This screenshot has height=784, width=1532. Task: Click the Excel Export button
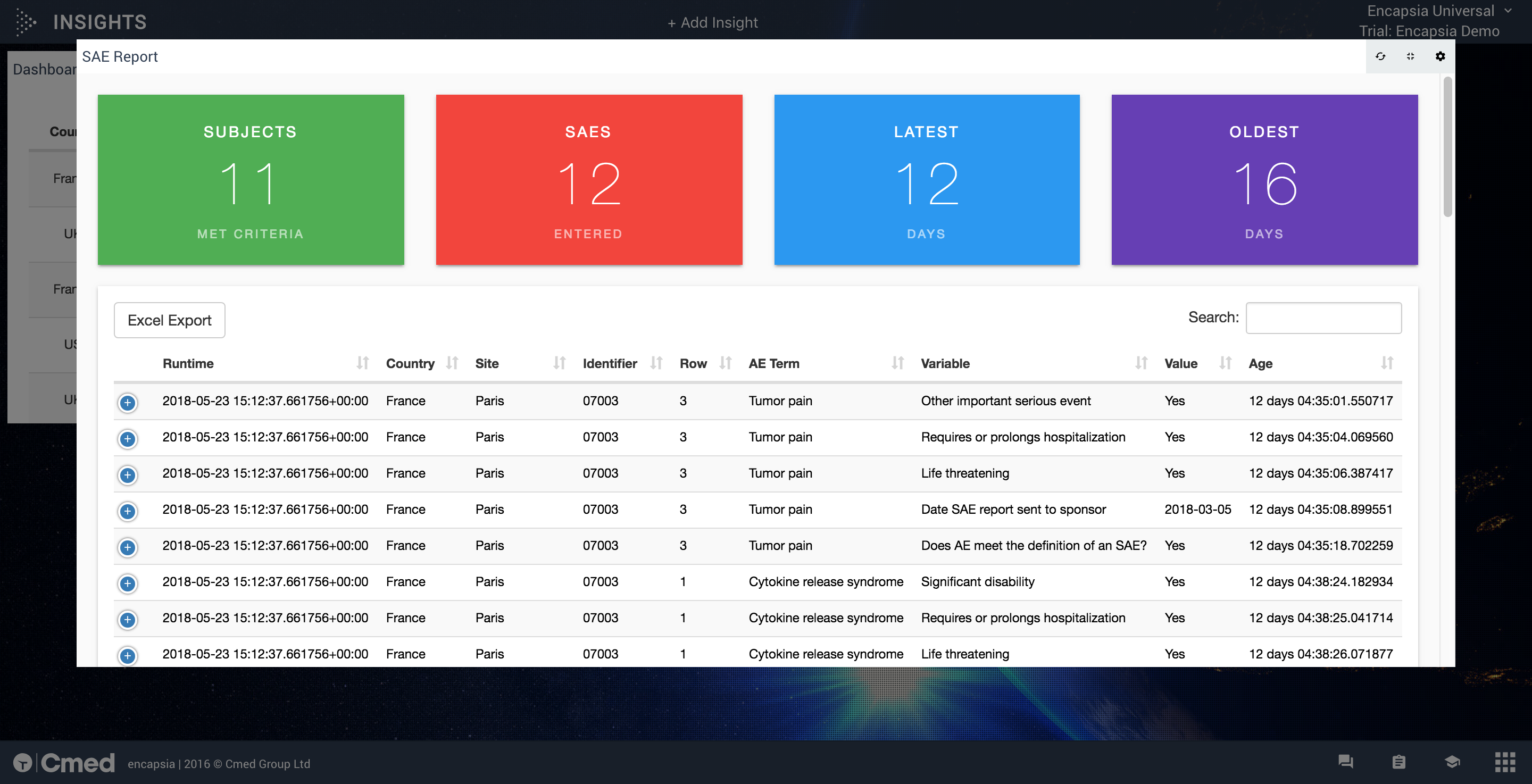pos(170,320)
